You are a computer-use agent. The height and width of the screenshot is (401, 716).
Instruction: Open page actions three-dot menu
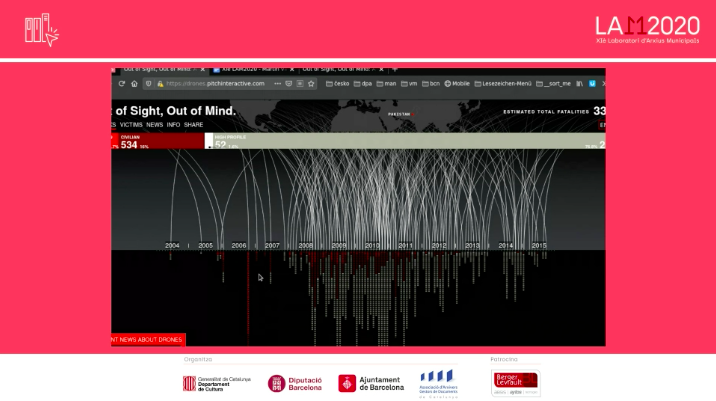point(277,84)
